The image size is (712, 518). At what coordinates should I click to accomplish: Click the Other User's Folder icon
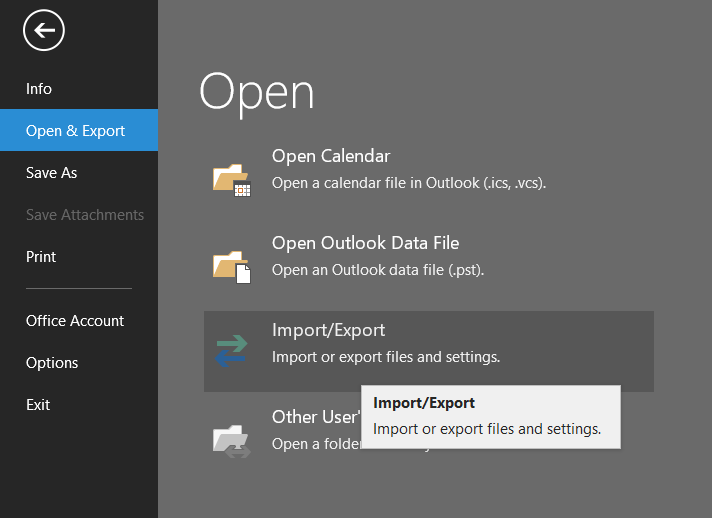point(232,440)
